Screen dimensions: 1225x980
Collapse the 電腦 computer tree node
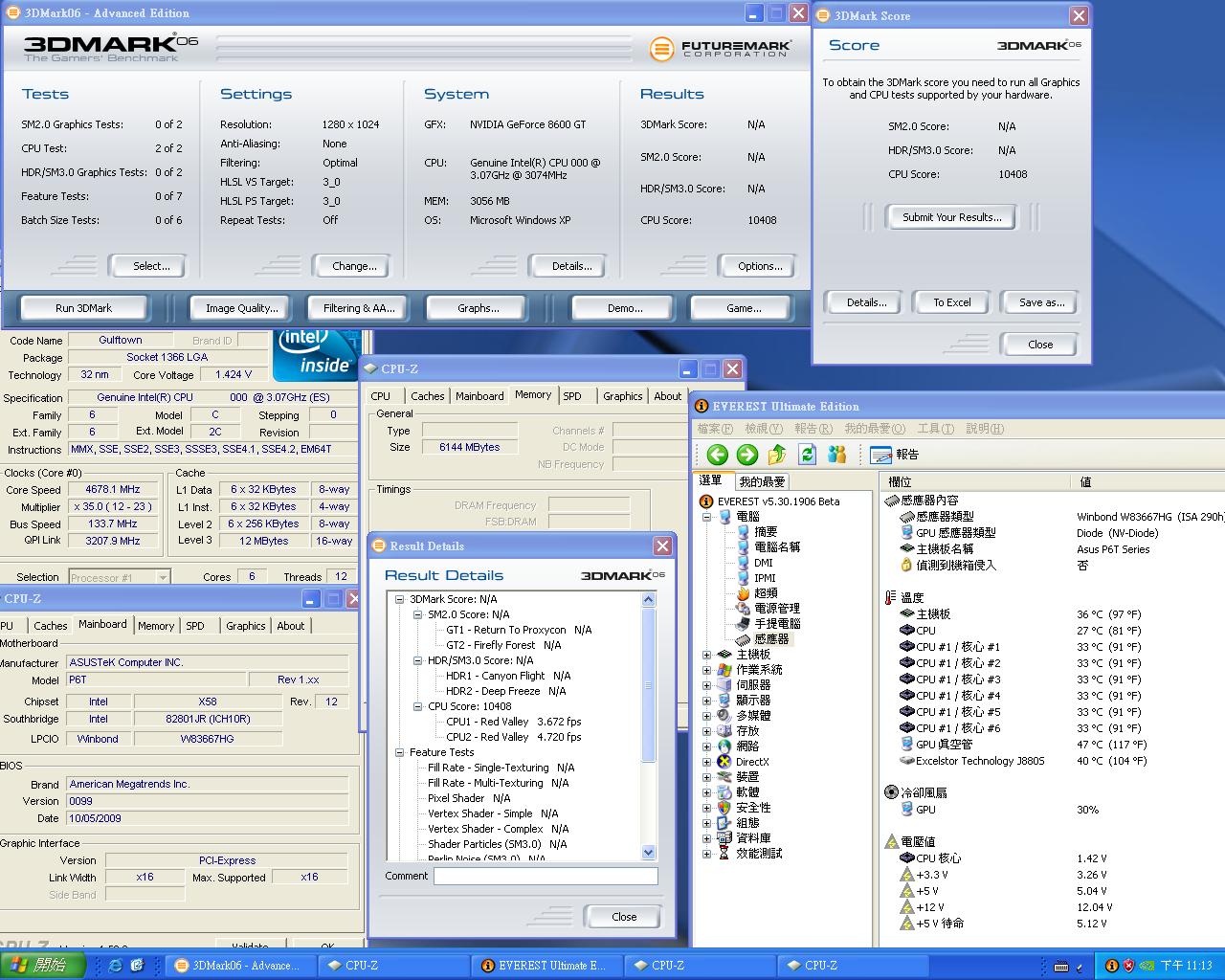point(707,517)
